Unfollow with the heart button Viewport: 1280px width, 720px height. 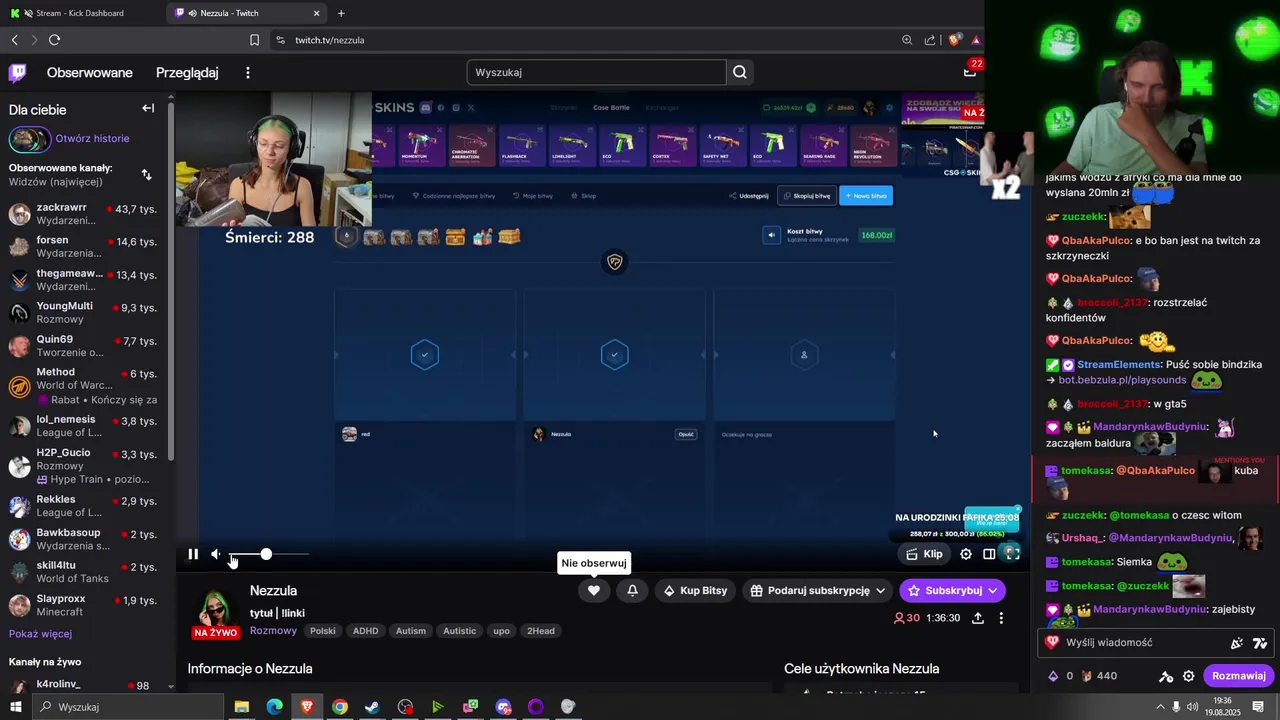click(x=593, y=591)
